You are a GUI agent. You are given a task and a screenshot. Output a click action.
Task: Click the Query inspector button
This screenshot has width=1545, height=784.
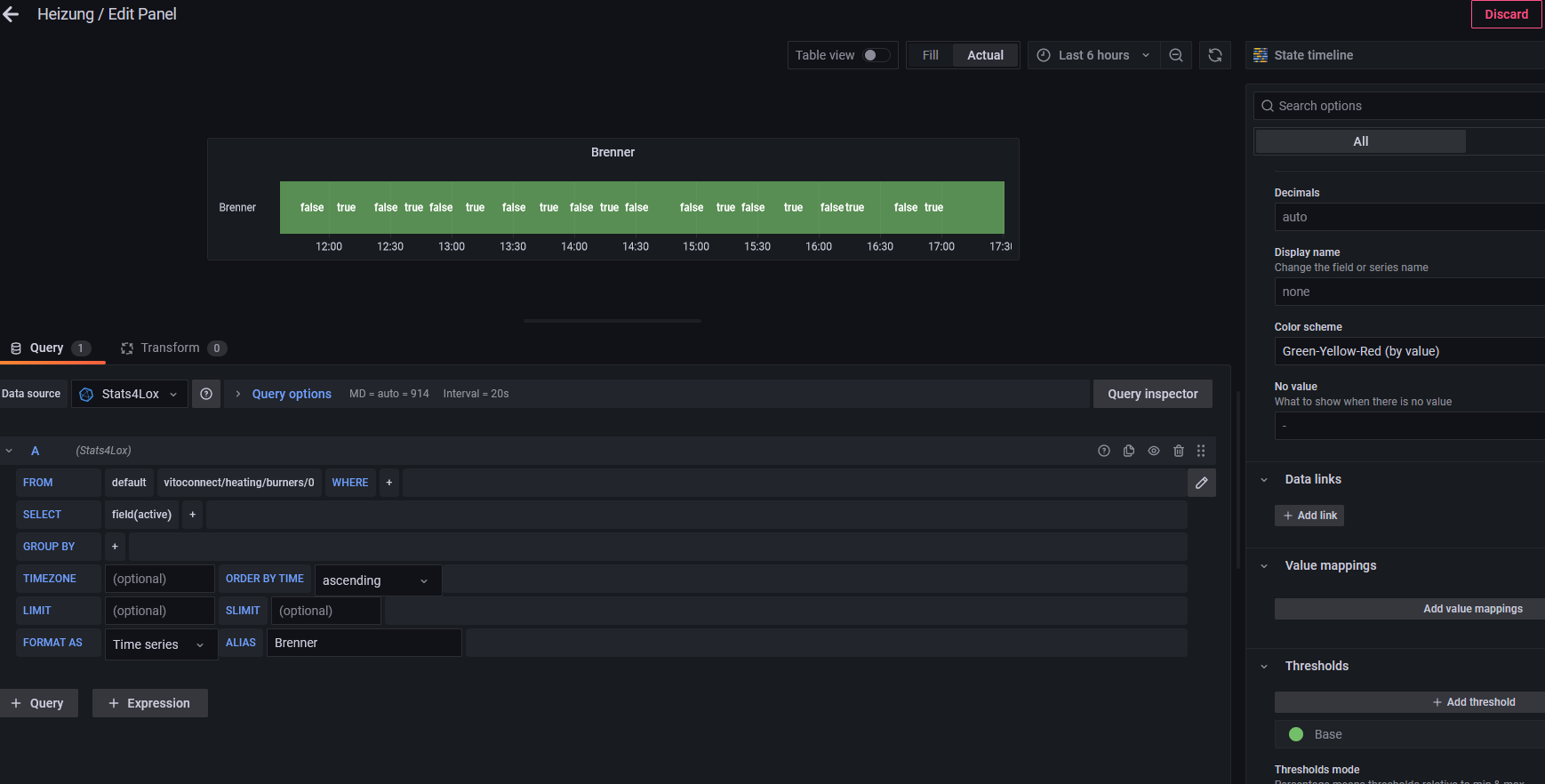click(x=1152, y=394)
